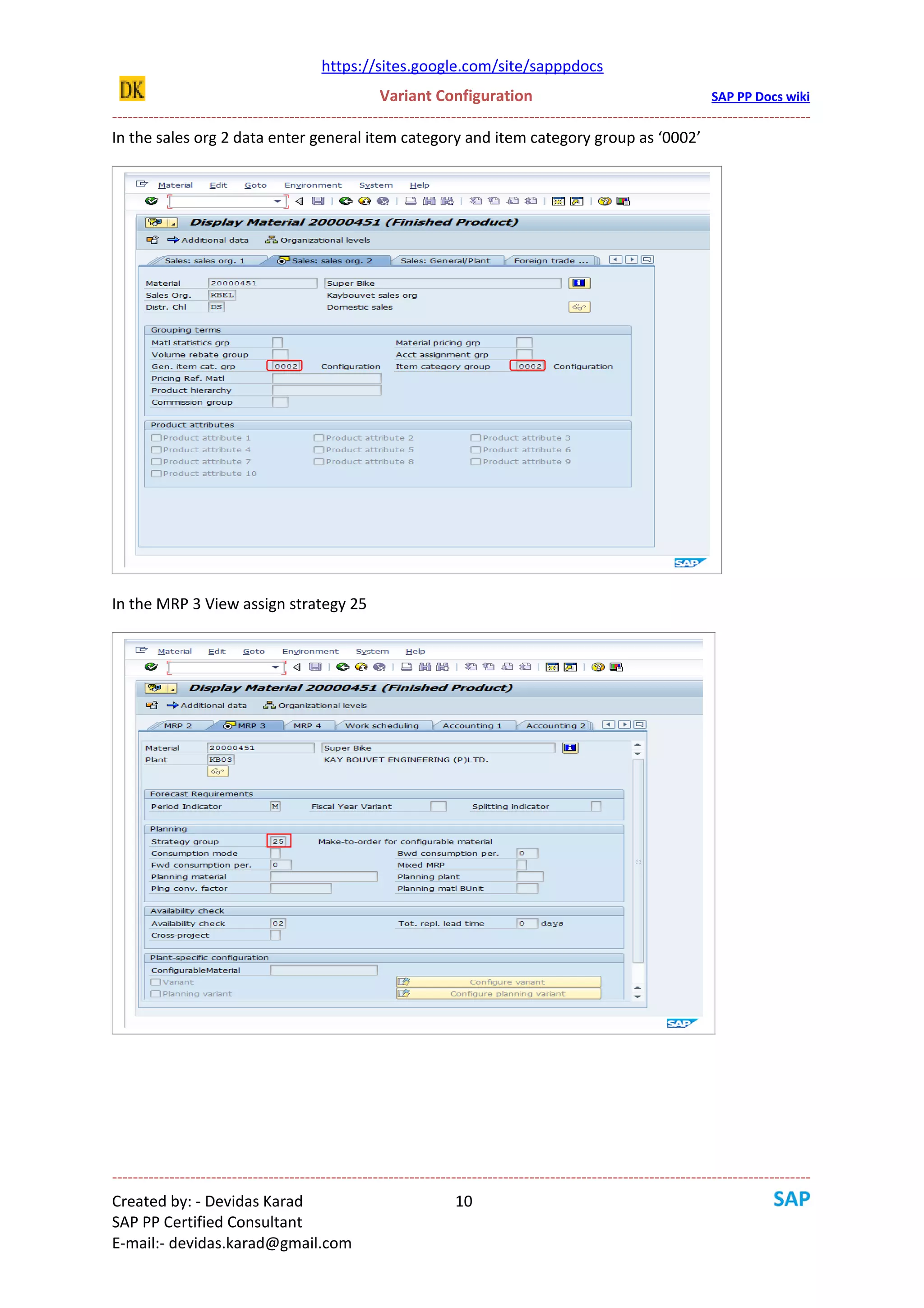Open SAP PP Docs wiki link
924x1308 pixels.
760,97
